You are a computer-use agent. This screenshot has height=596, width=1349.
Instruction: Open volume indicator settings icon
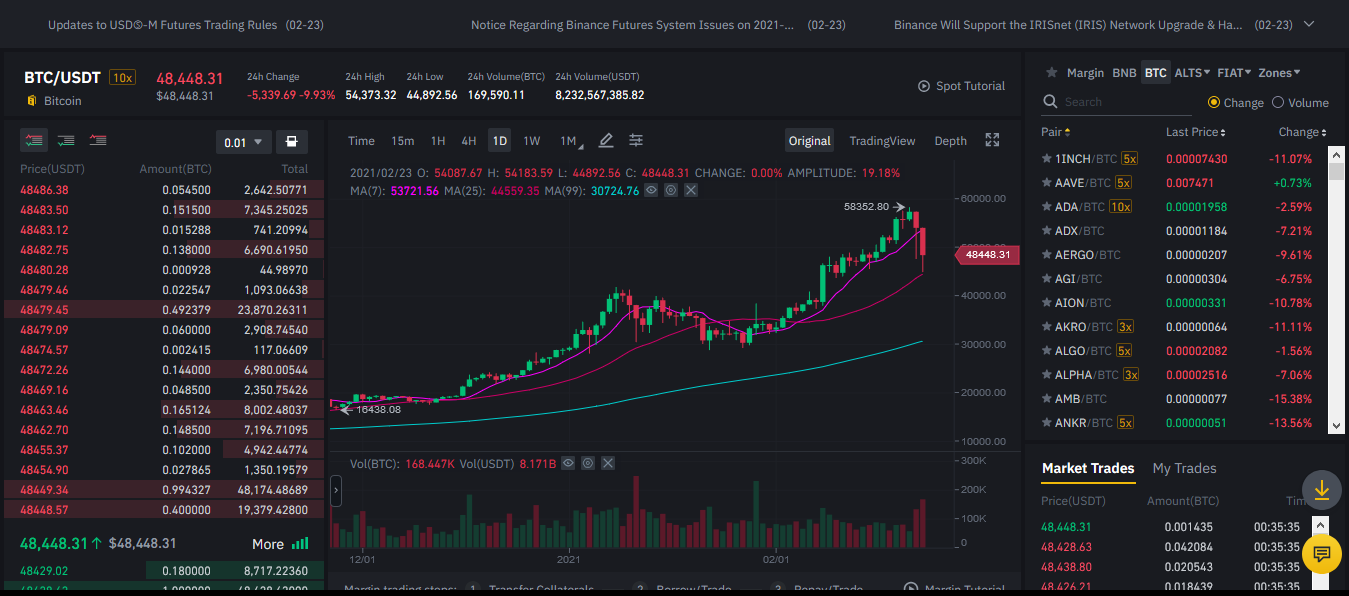[x=588, y=463]
